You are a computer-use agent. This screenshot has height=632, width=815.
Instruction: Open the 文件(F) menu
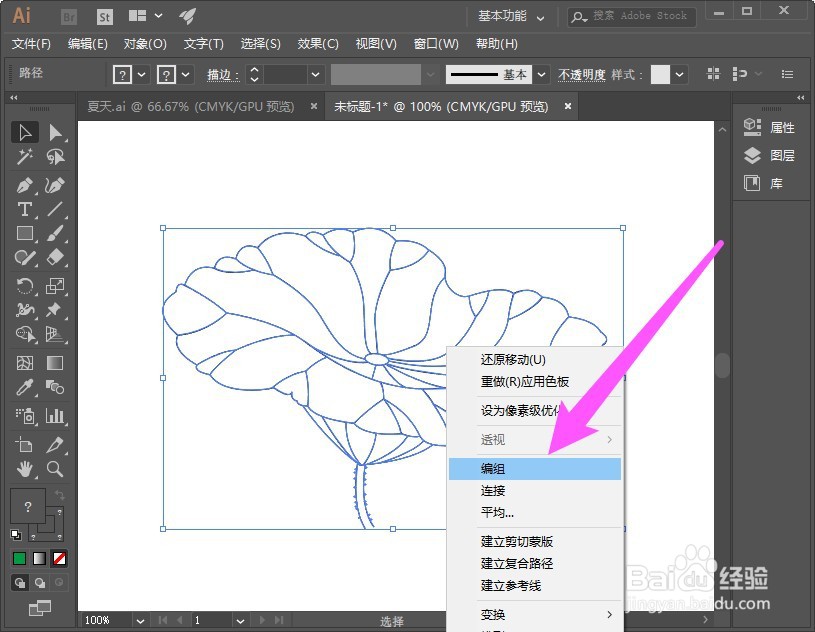pos(31,44)
